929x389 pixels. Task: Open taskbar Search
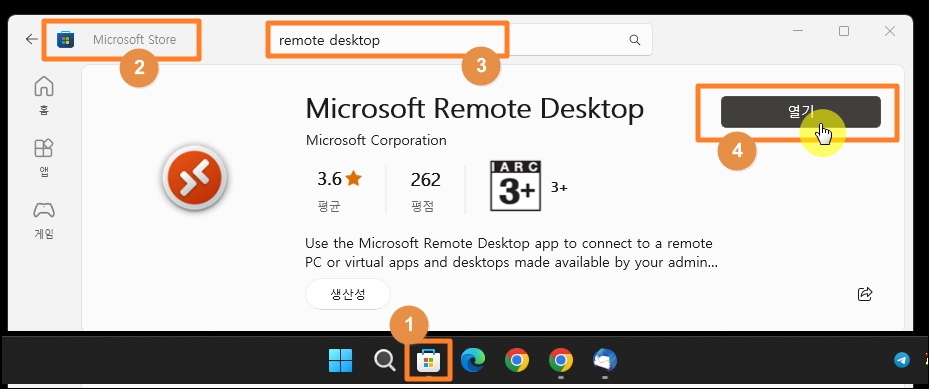coord(385,360)
